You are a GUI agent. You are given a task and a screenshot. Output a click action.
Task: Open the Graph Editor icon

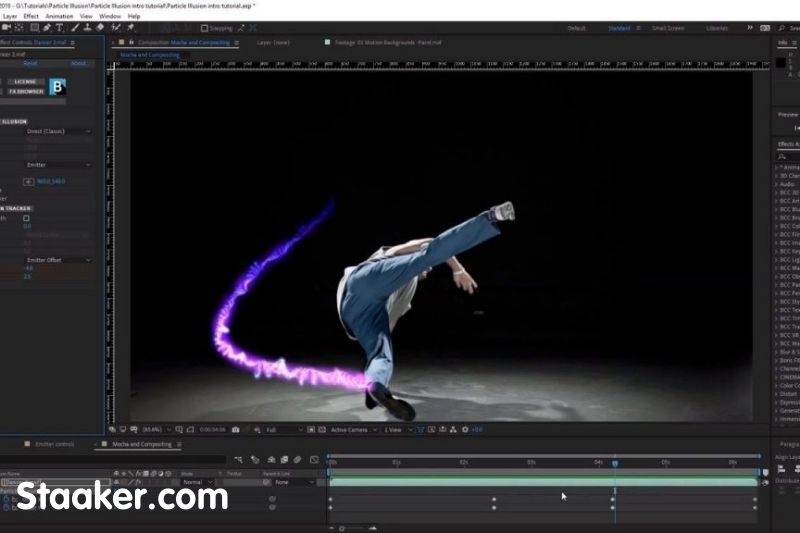pyautogui.click(x=314, y=460)
